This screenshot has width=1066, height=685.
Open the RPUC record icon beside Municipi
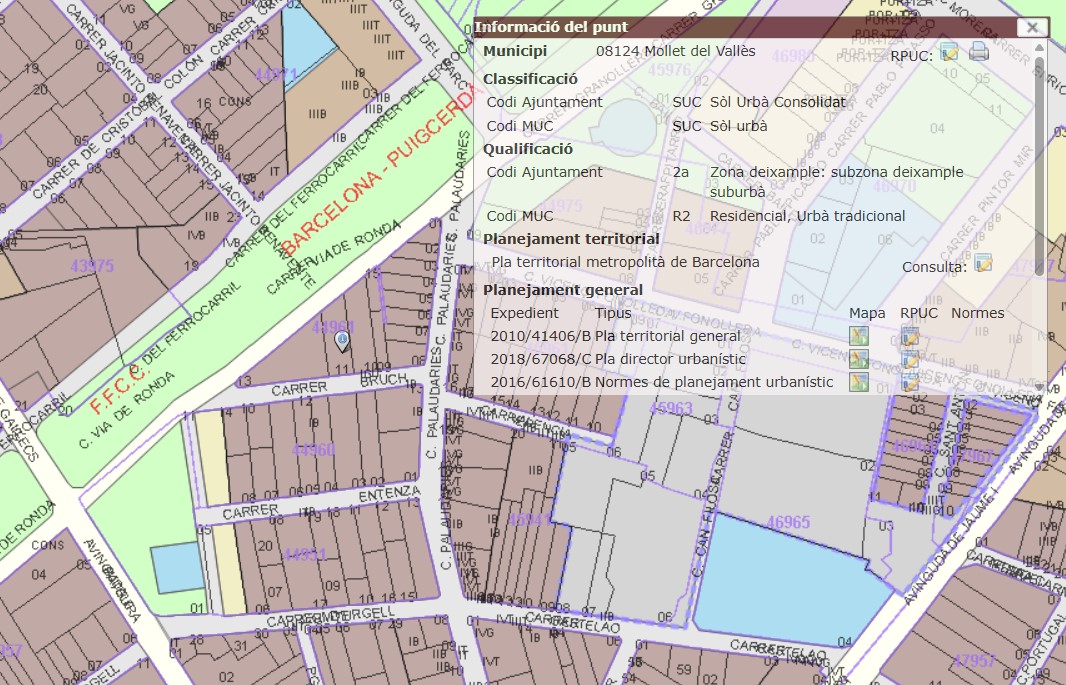point(949,52)
